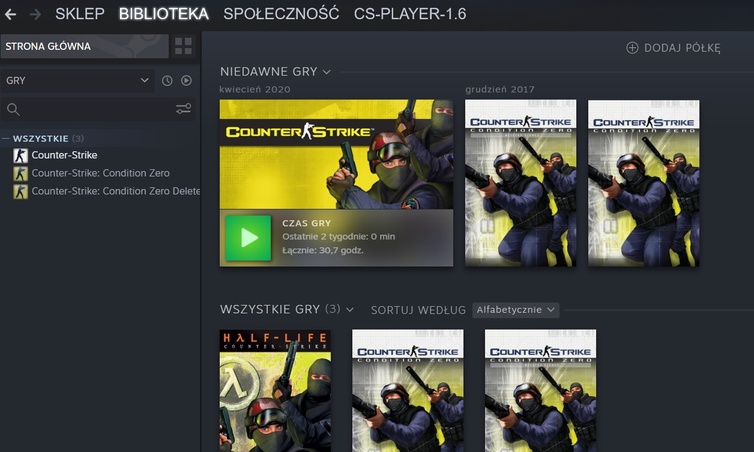This screenshot has height=452, width=754.
Task: Click the DODAJ PÓŁKĘ add shelf button
Action: [673, 48]
